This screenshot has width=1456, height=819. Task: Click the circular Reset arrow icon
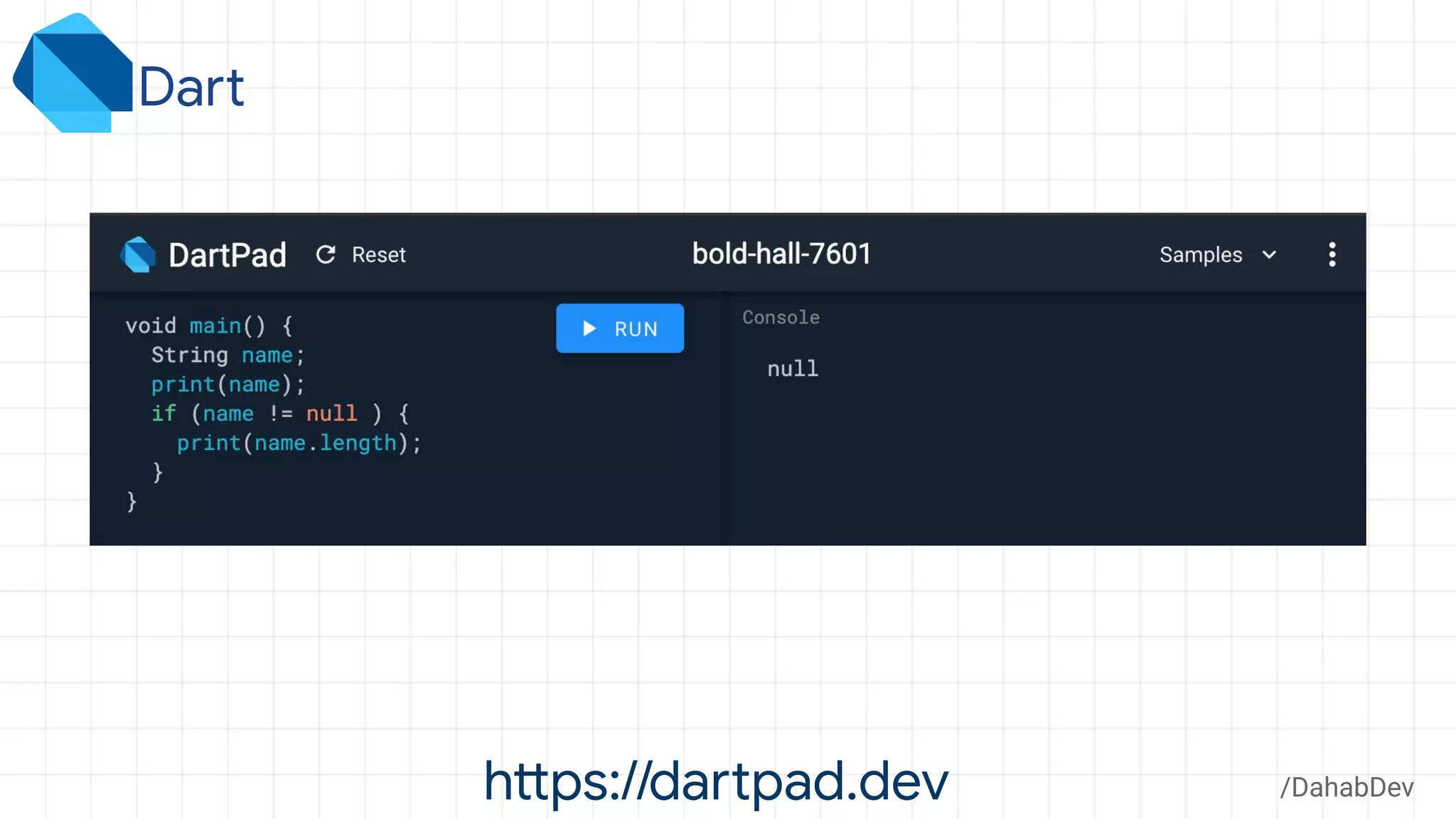326,255
